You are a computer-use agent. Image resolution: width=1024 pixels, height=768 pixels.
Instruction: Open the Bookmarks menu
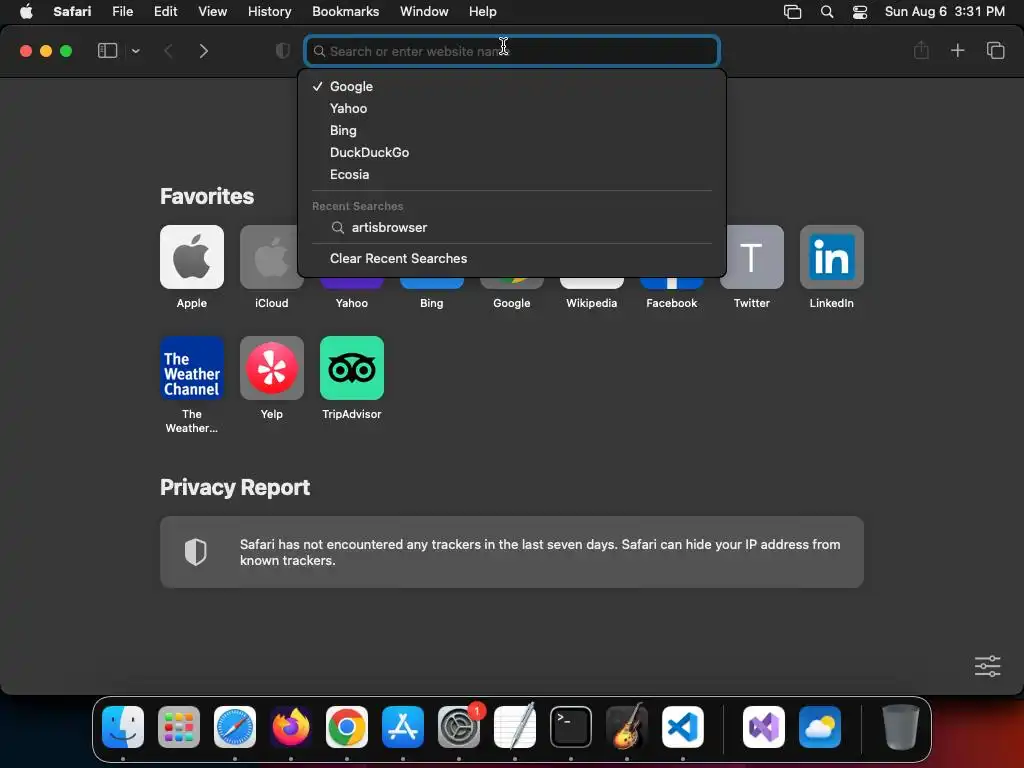[345, 12]
